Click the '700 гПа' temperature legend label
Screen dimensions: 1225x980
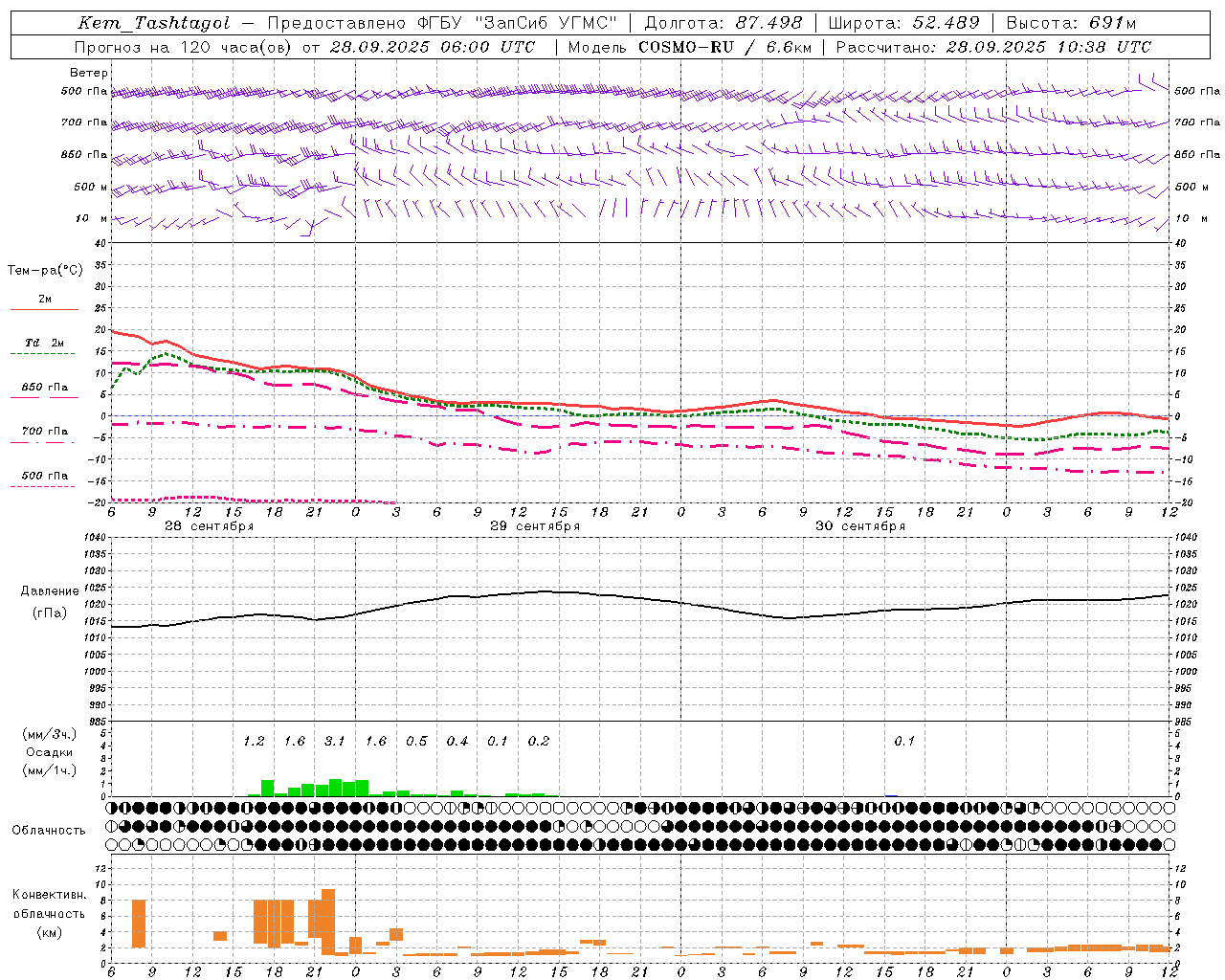(45, 431)
